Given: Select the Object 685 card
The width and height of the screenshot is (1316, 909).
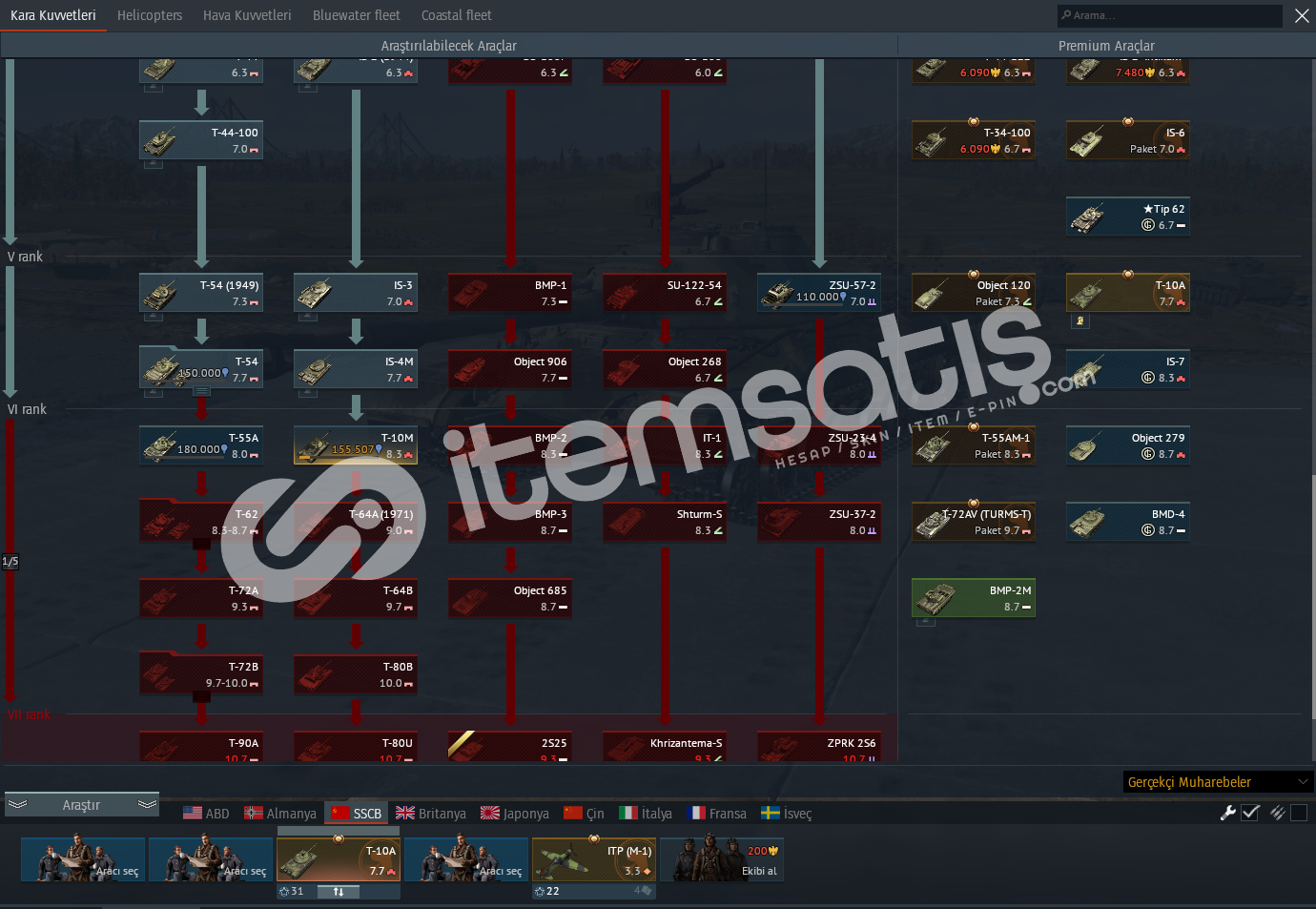Looking at the screenshot, I should pyautogui.click(x=510, y=598).
